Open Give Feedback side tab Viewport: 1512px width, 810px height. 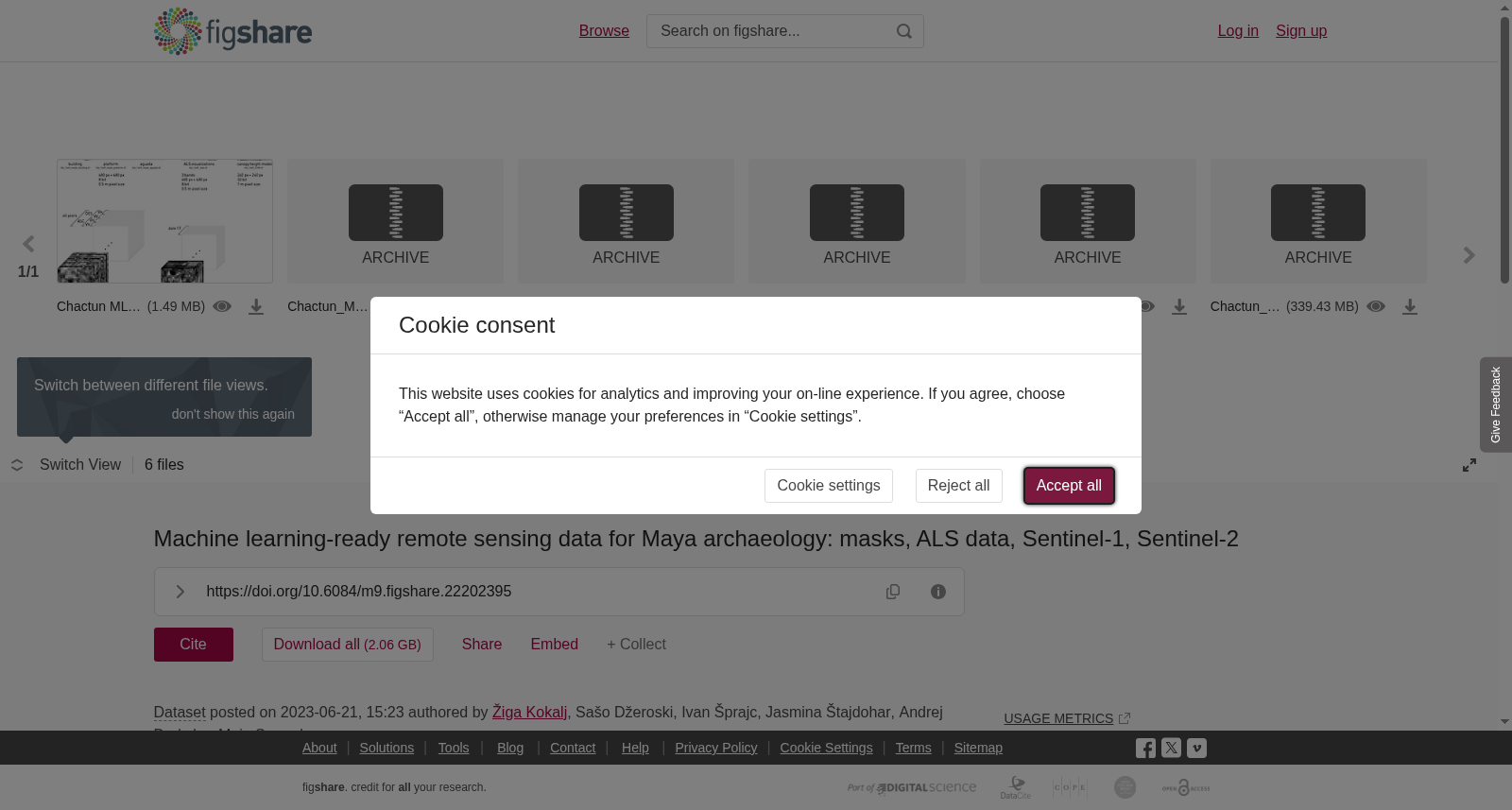tap(1496, 405)
